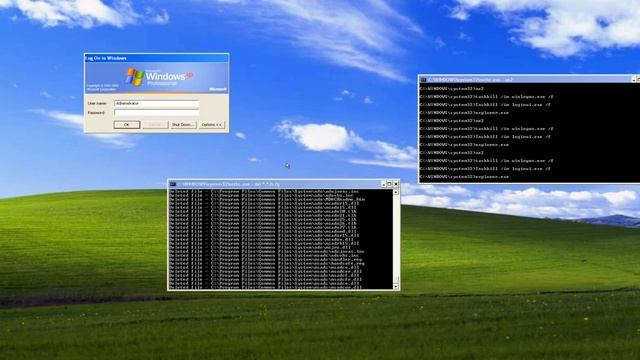Click the taskkill command window title bar
The width and height of the screenshot is (640, 360).
[x=529, y=80]
